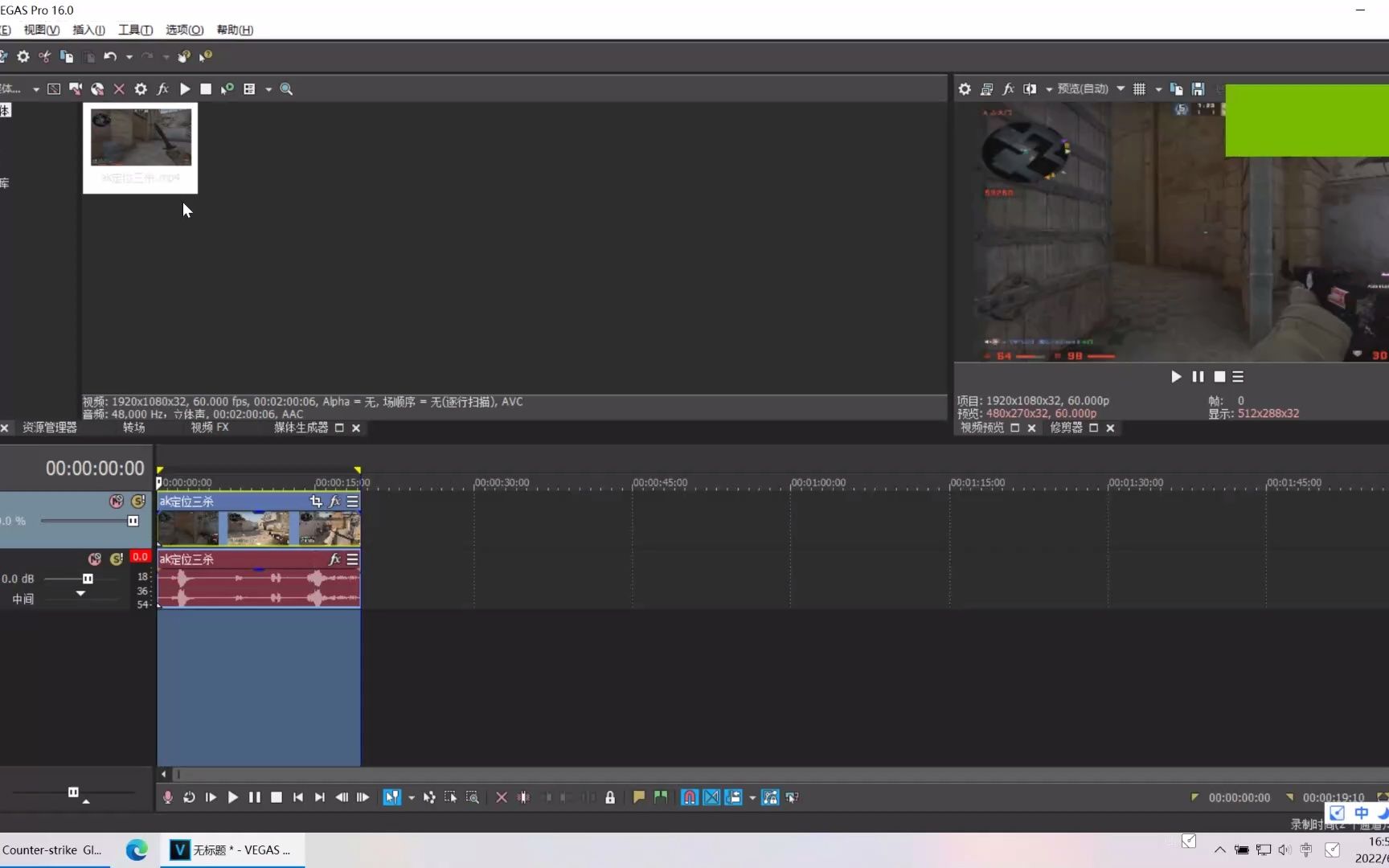Image resolution: width=1389 pixels, height=868 pixels.
Task: Click the Cut scissors icon
Action: [x=44, y=56]
